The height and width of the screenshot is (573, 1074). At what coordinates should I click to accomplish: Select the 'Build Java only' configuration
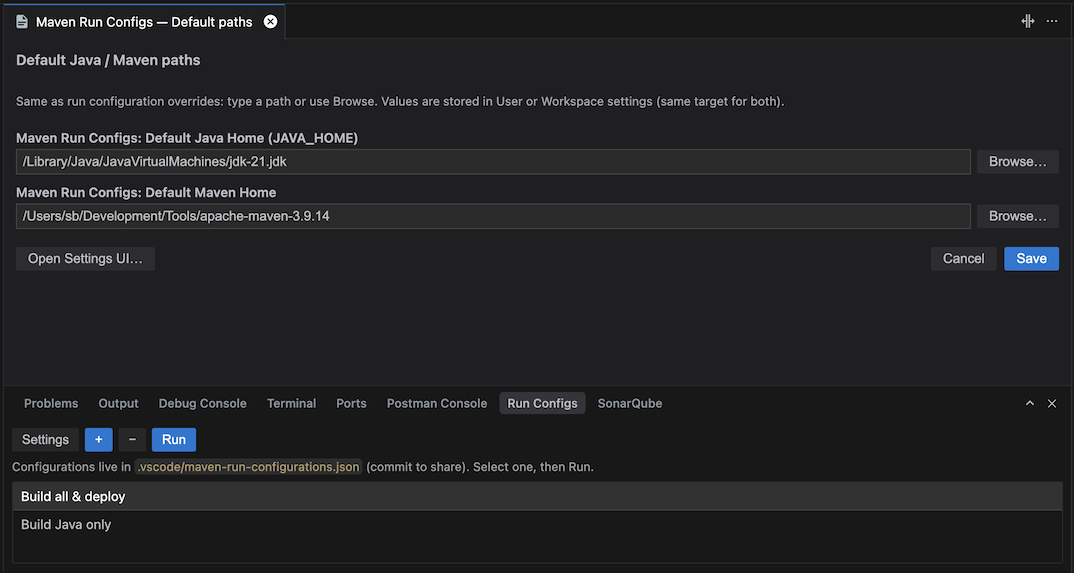[537, 525]
